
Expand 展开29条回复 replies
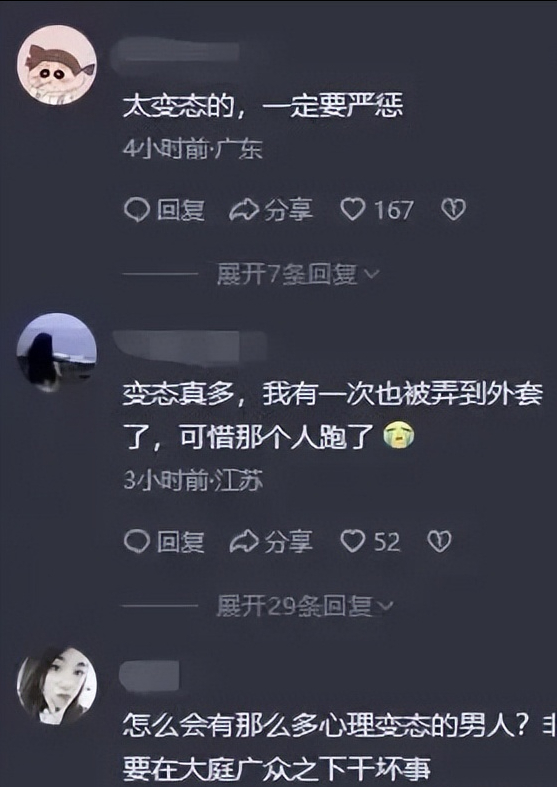tap(305, 606)
